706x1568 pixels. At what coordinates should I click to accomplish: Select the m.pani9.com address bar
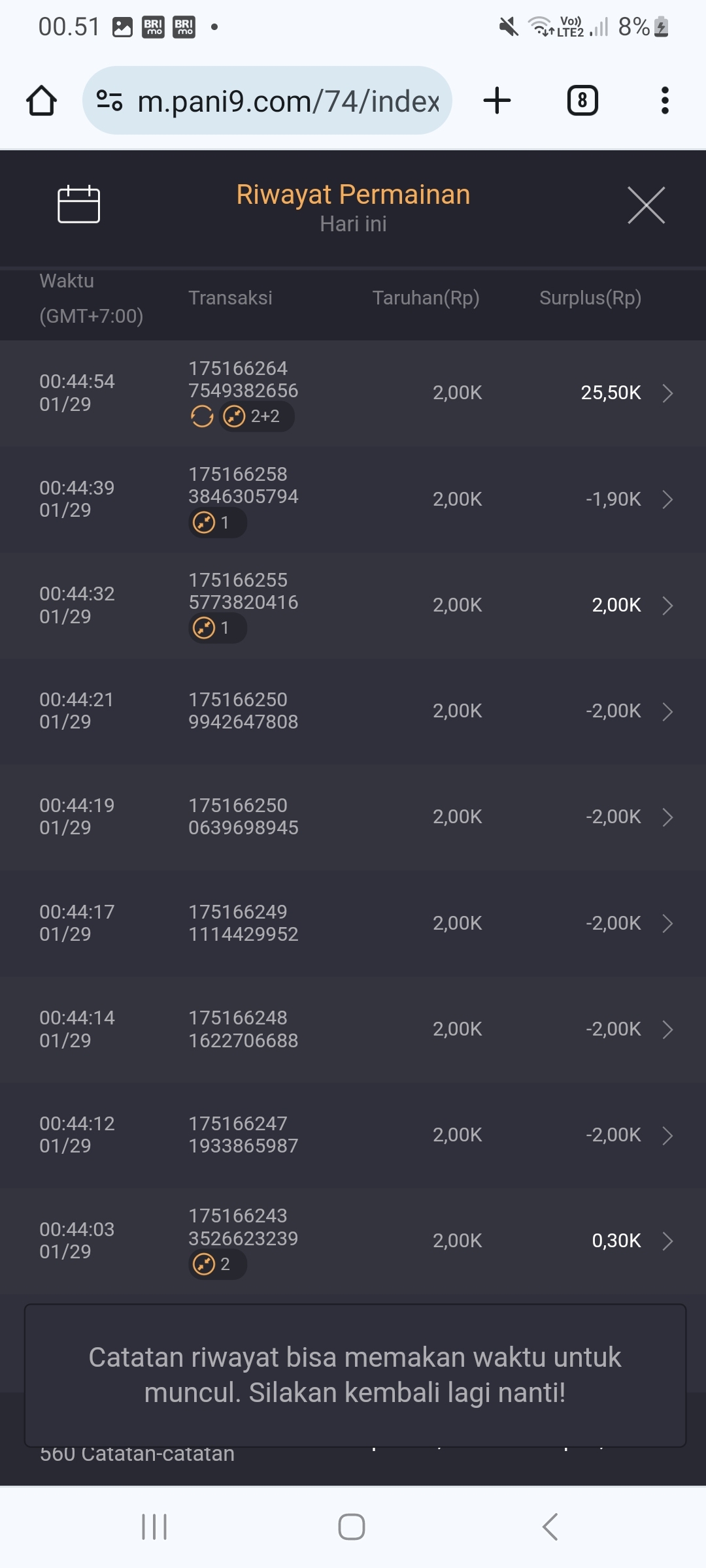pyautogui.click(x=288, y=101)
